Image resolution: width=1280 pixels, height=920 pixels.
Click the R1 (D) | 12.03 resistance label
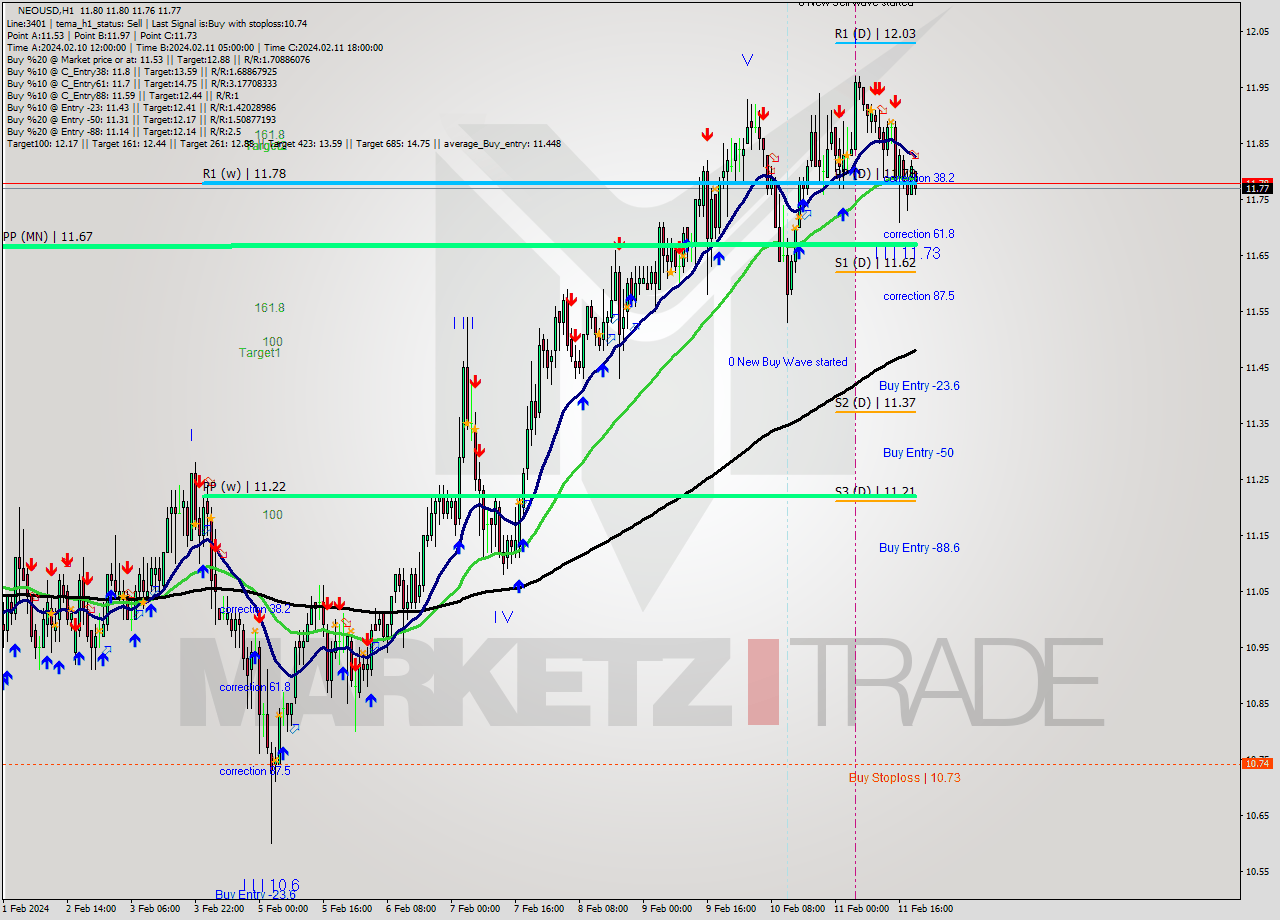coord(875,34)
